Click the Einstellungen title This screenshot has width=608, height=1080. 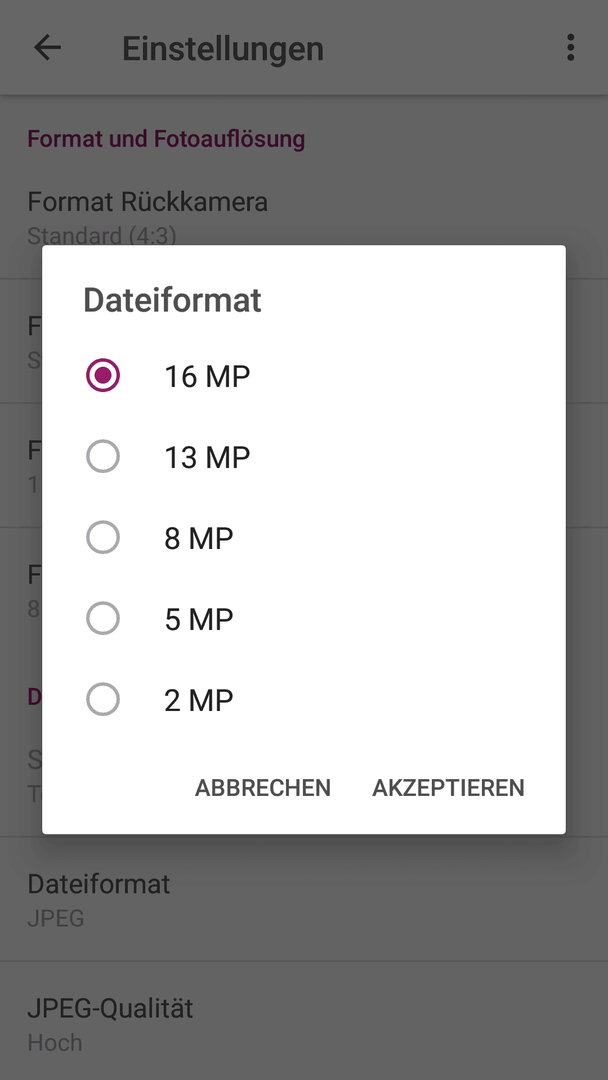coord(223,48)
